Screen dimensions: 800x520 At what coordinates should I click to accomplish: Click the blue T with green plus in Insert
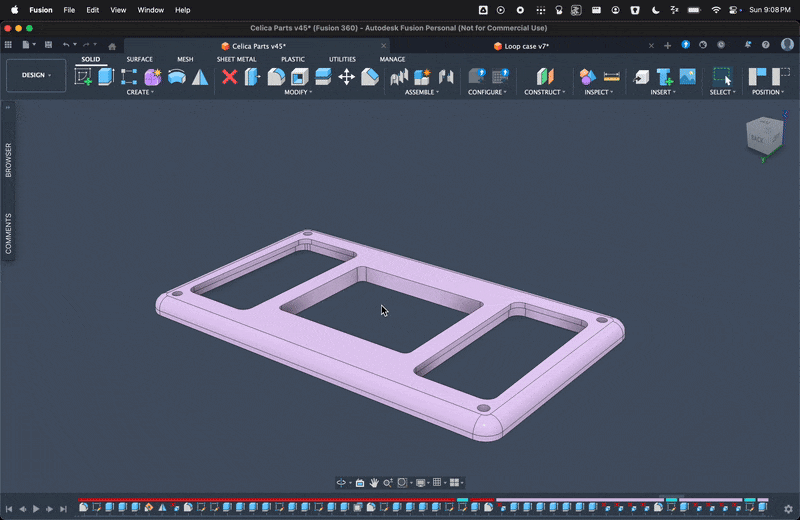(x=664, y=77)
